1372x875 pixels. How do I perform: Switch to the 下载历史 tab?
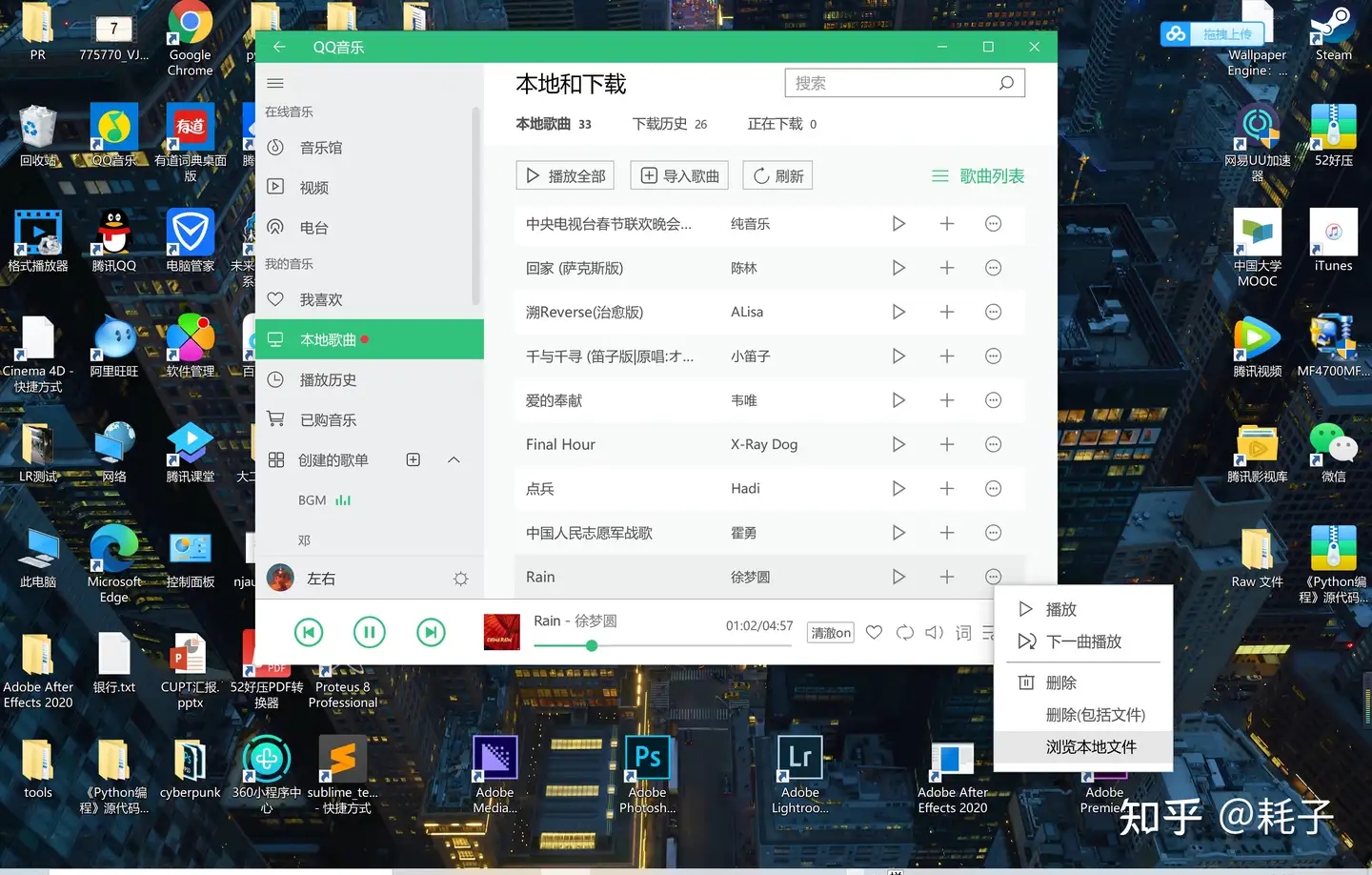(670, 124)
